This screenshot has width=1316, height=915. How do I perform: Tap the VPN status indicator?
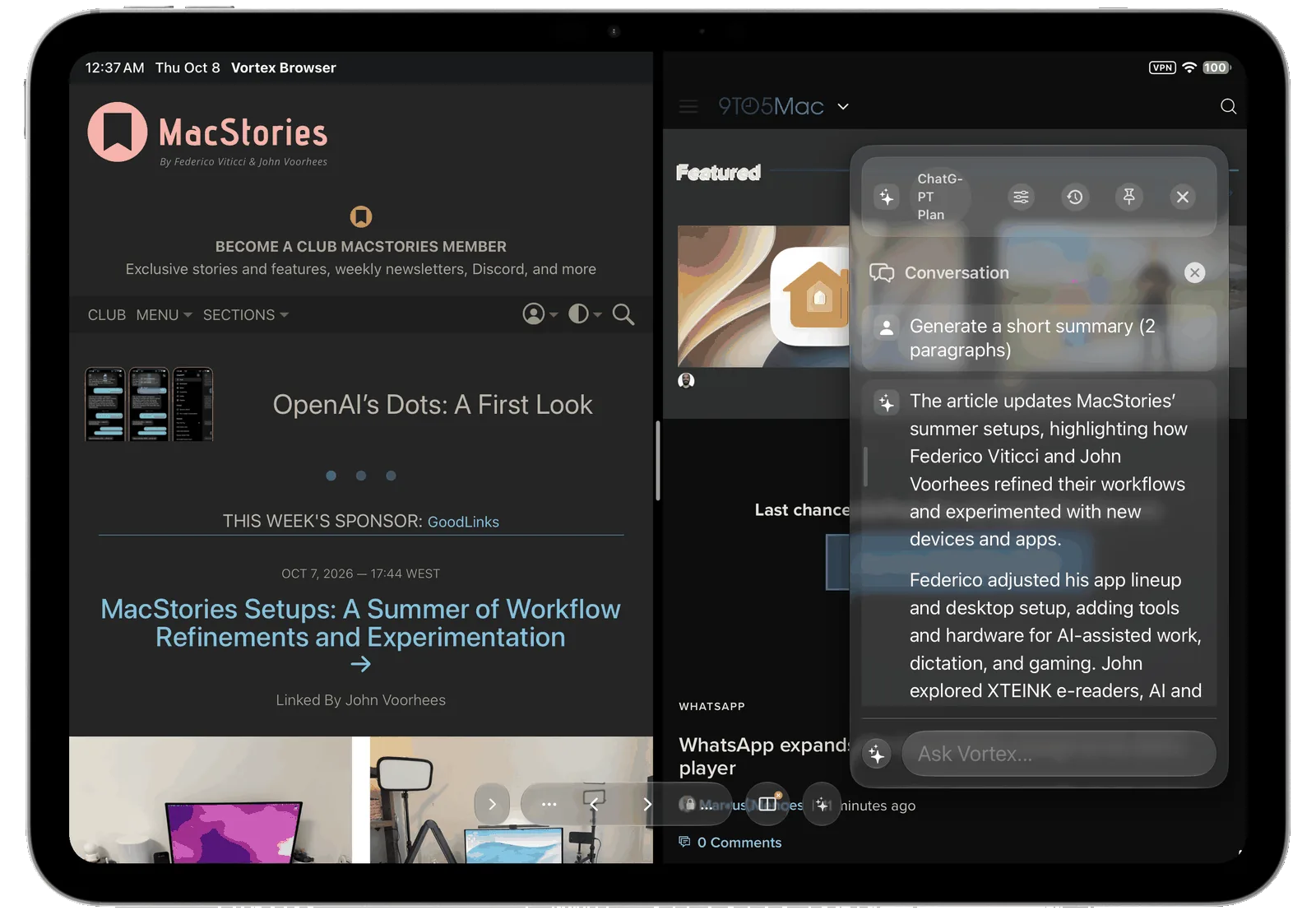(1162, 67)
